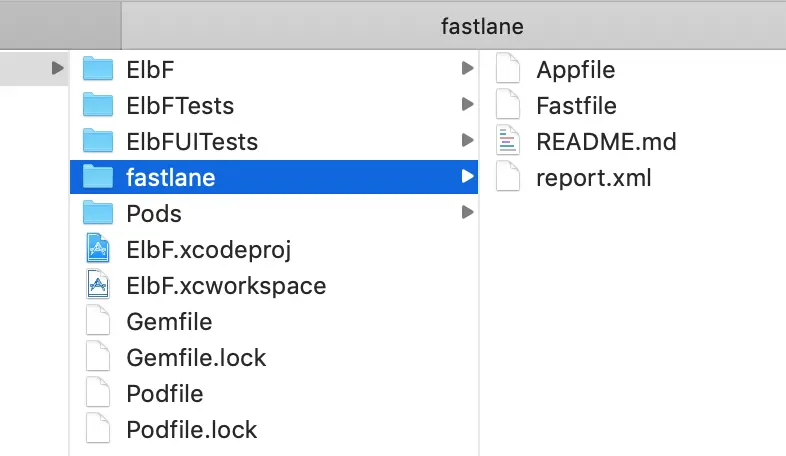
Task: Click the Appfile document icon
Action: 509,69
